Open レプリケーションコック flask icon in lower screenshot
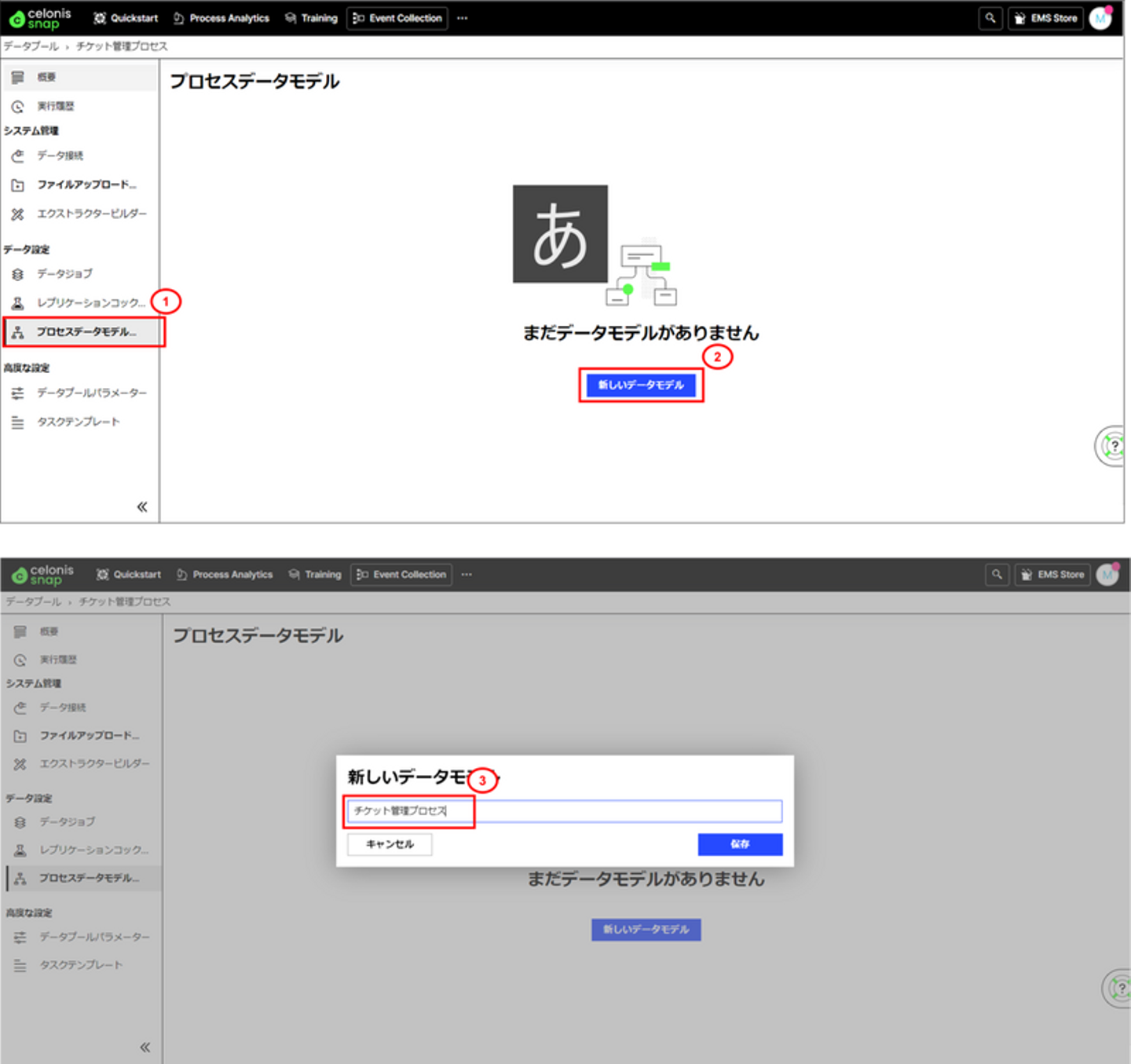Image resolution: width=1131 pixels, height=1064 pixels. 20,850
